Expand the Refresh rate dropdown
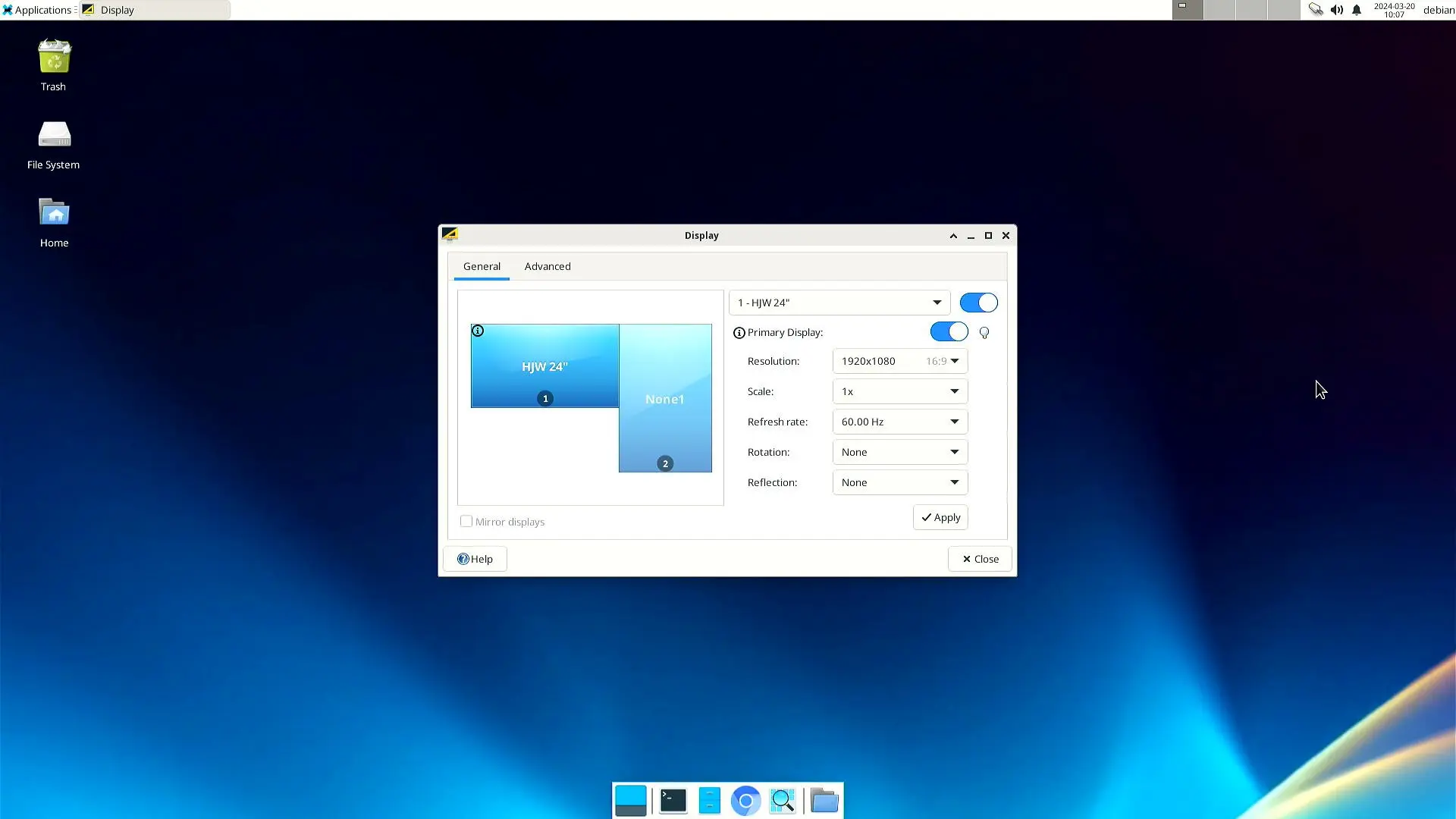1456x819 pixels. [953, 421]
